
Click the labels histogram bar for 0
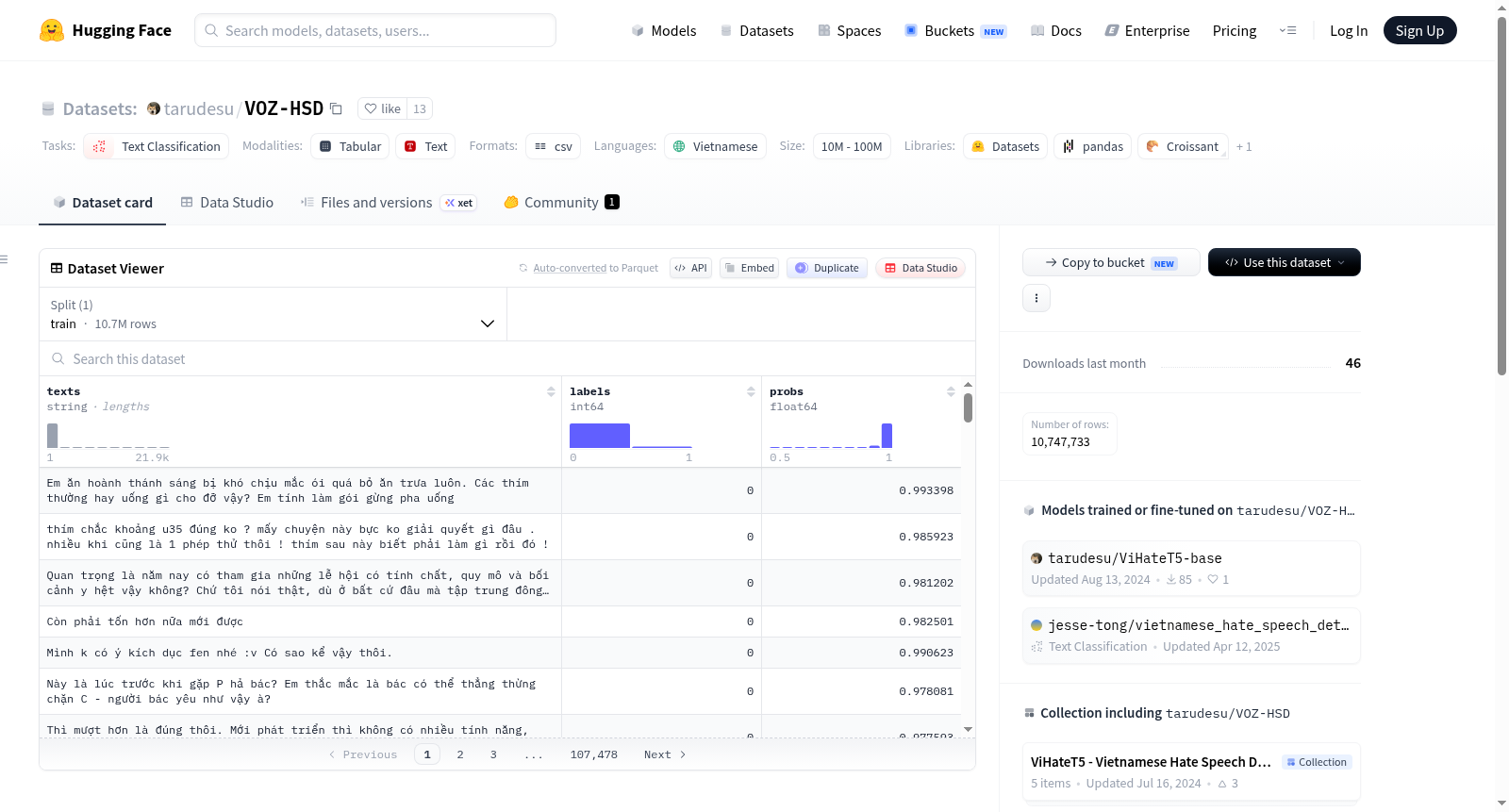coord(600,436)
